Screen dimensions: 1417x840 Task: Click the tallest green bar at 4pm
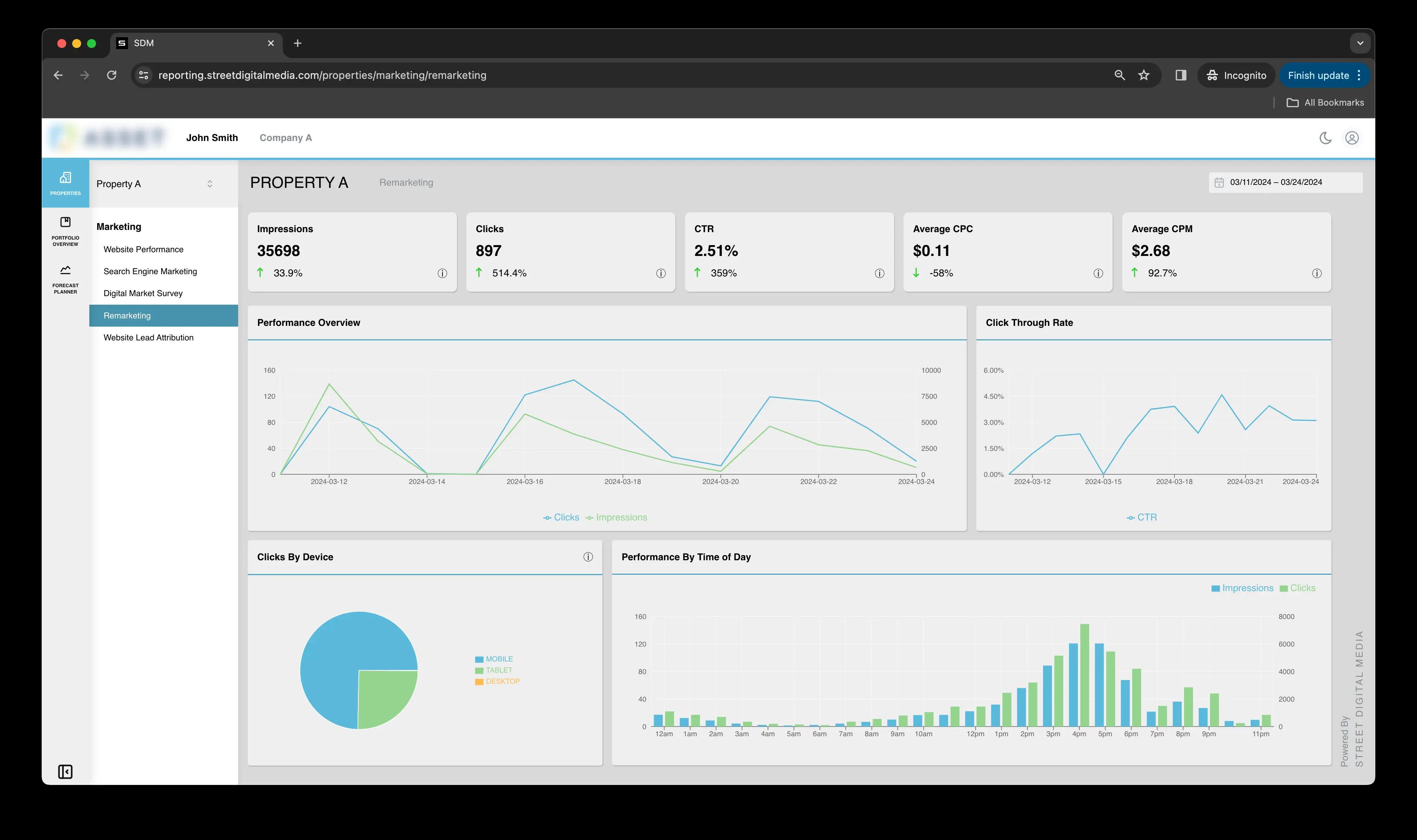click(1085, 675)
